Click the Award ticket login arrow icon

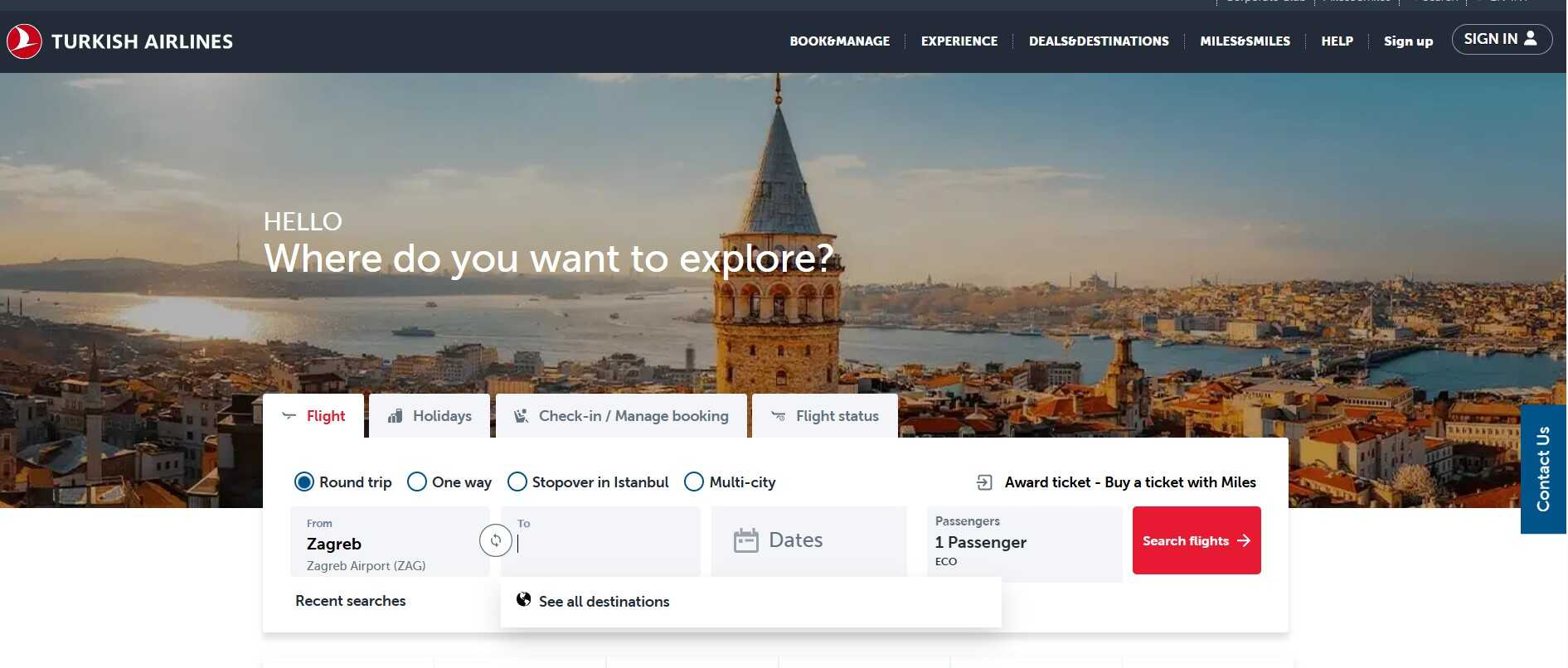[x=984, y=482]
